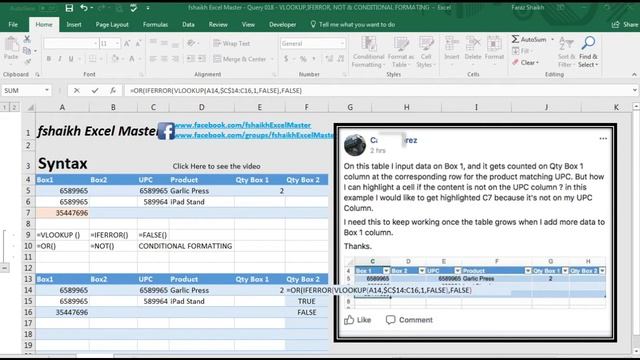Viewport: 640px width, 360px height.
Task: Open the post's three-dots options menu
Action: tap(603, 139)
